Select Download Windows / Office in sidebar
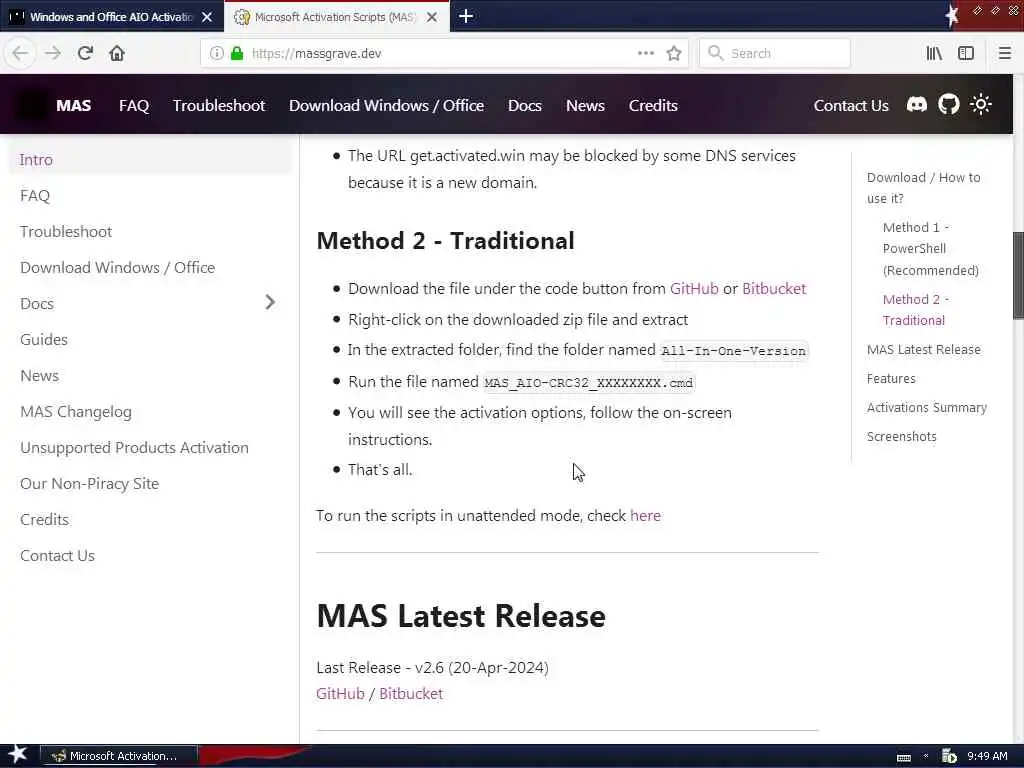The width and height of the screenshot is (1024, 768). (x=150, y=267)
